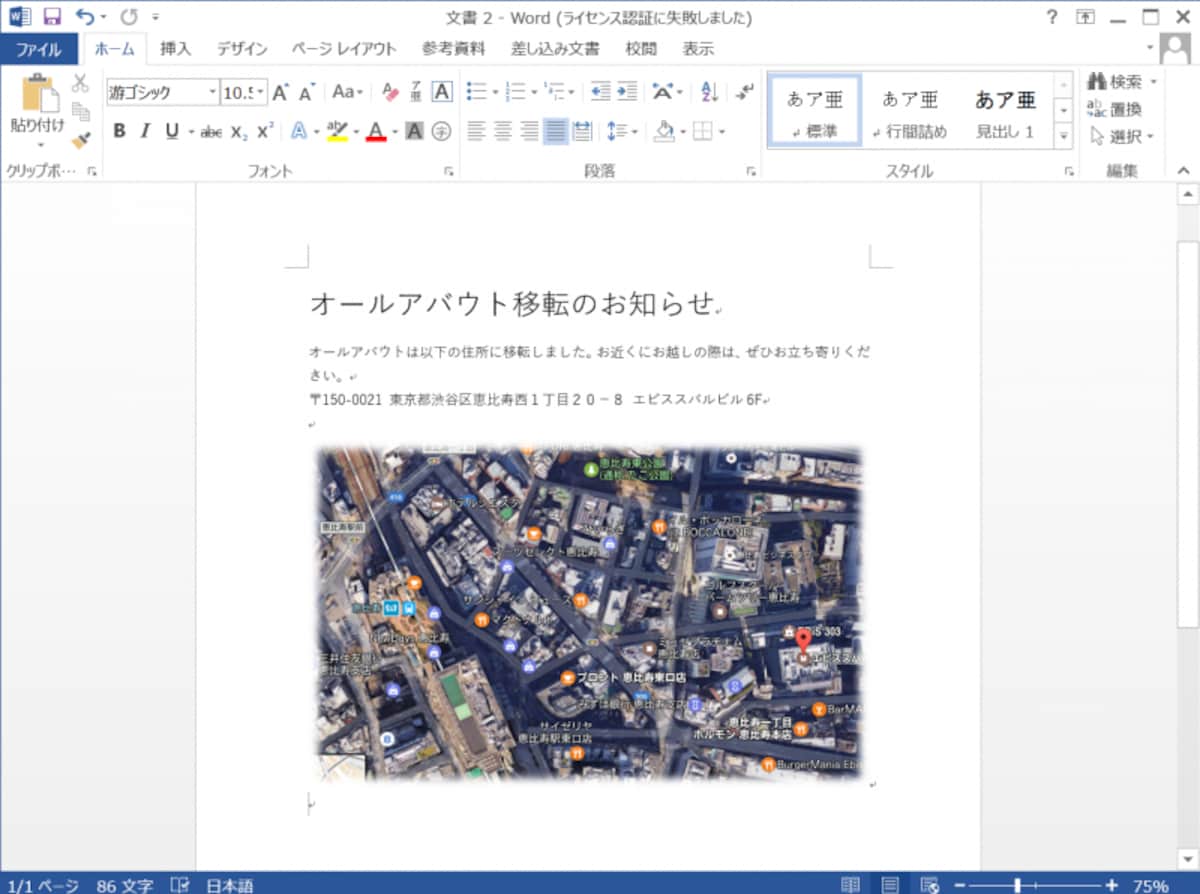Select the Format Painter brush
The height and width of the screenshot is (894, 1200).
(81, 140)
